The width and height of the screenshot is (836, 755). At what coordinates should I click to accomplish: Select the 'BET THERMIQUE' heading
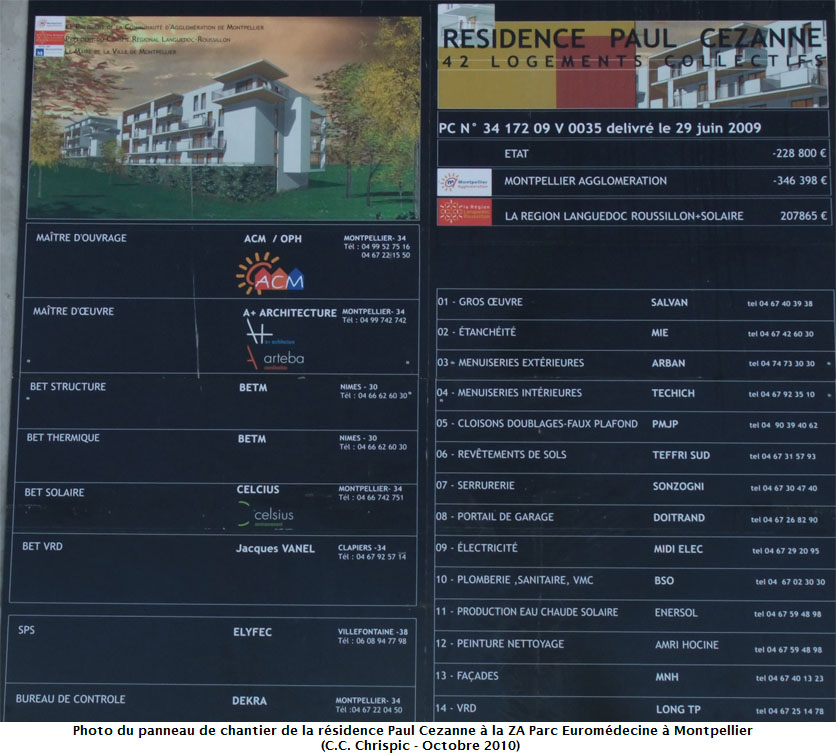(63, 438)
